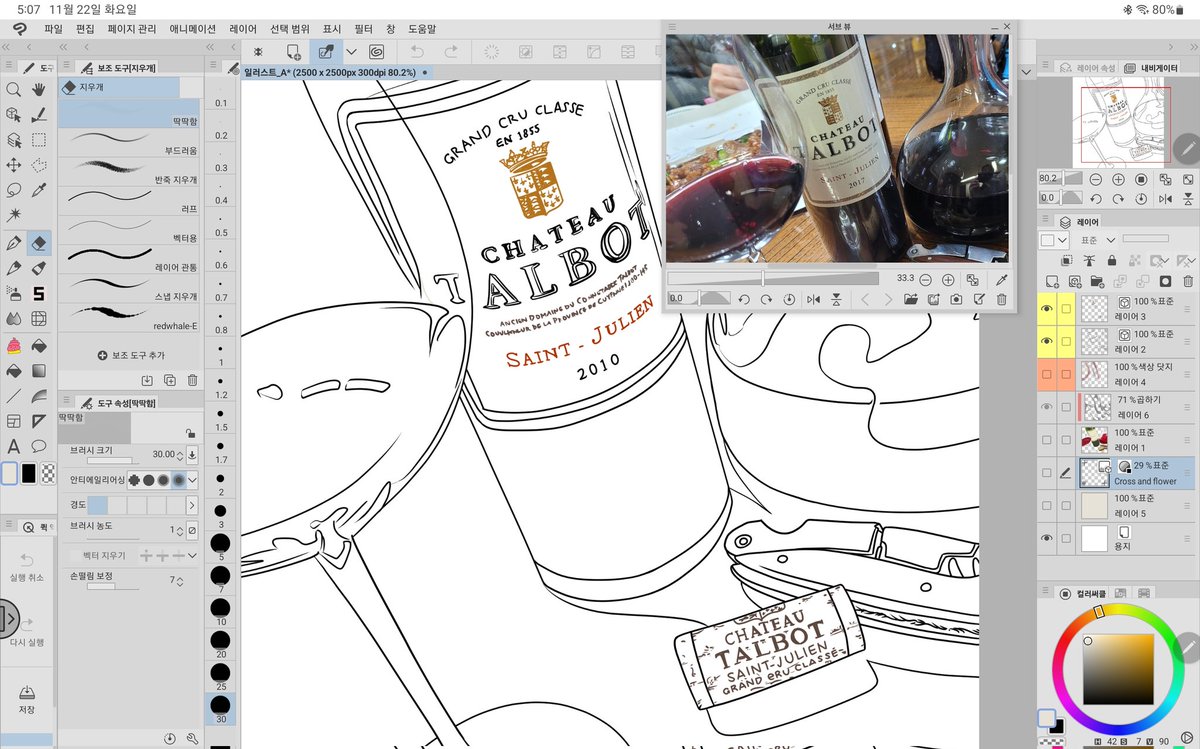Hide the 용지 paper layer
The image size is (1200, 749).
pyautogui.click(x=1047, y=538)
